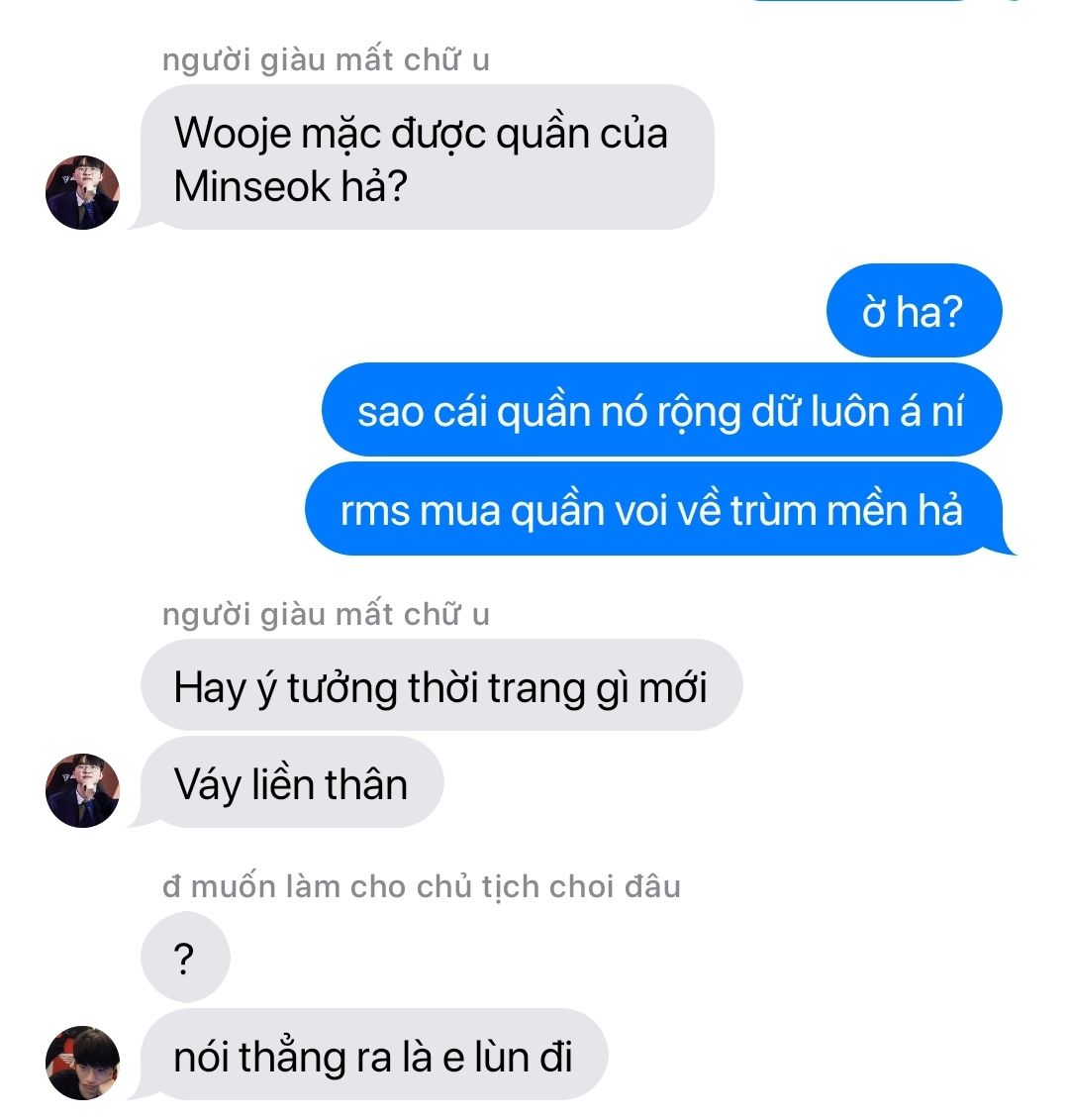Tap the Váy liền thân message bubble
The image size is (1069, 1120).
pos(292,782)
